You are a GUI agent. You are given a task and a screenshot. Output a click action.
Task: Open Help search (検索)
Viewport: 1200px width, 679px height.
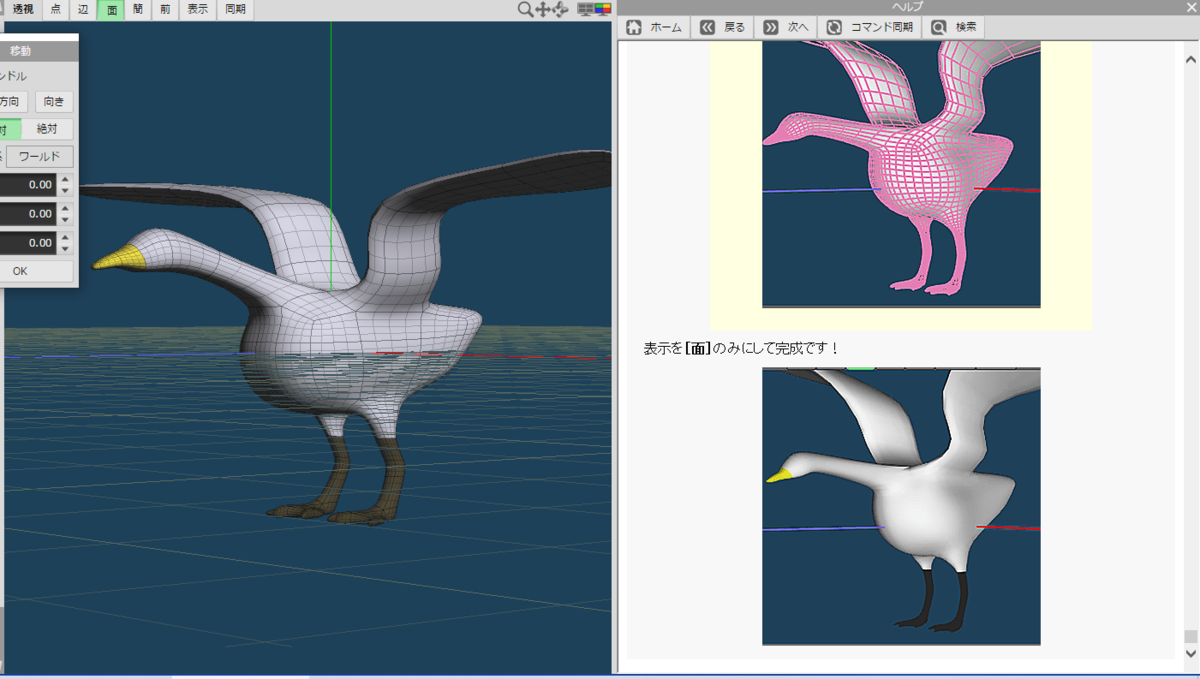coord(955,28)
